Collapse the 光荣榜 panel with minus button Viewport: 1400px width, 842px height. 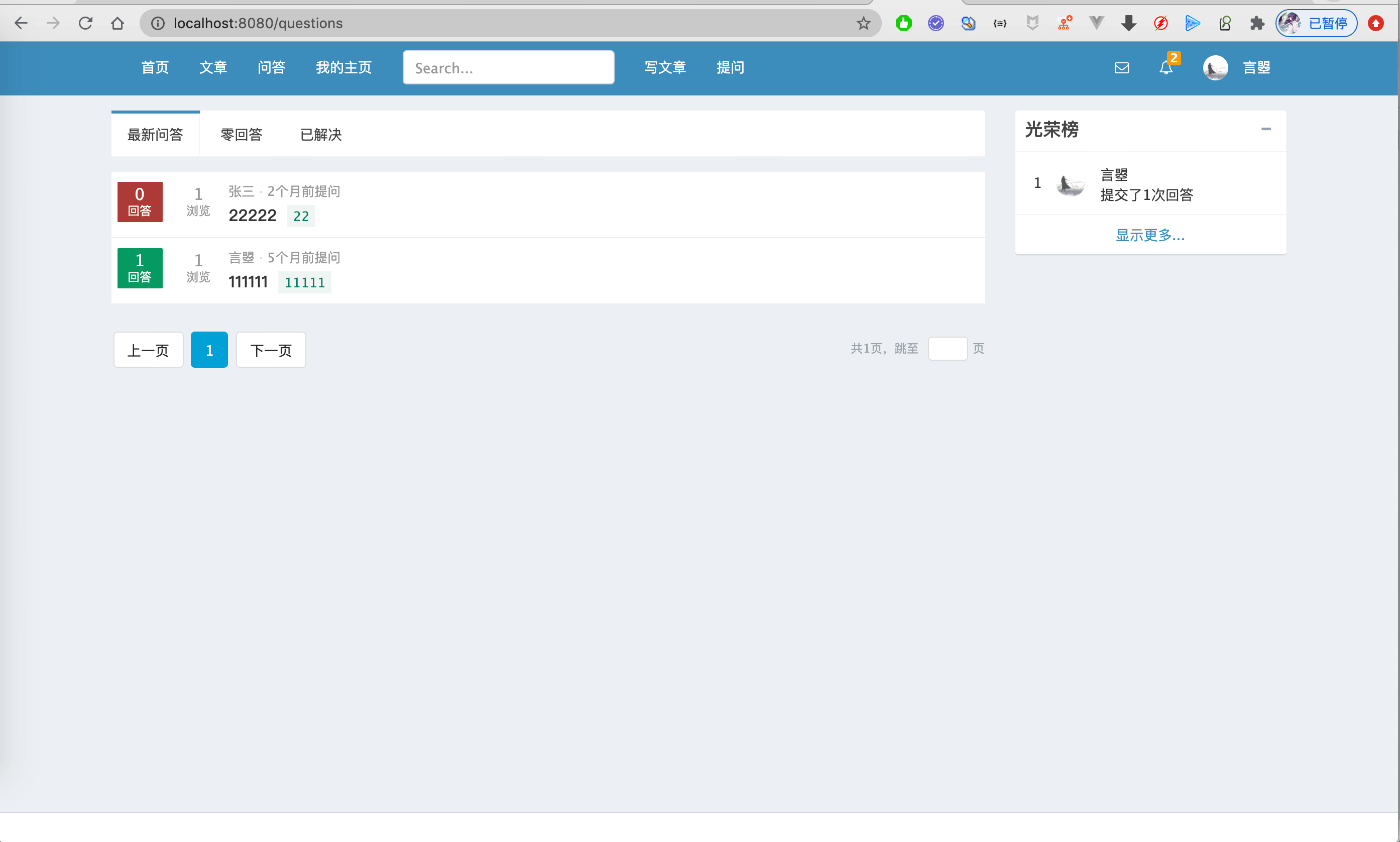[x=1265, y=129]
